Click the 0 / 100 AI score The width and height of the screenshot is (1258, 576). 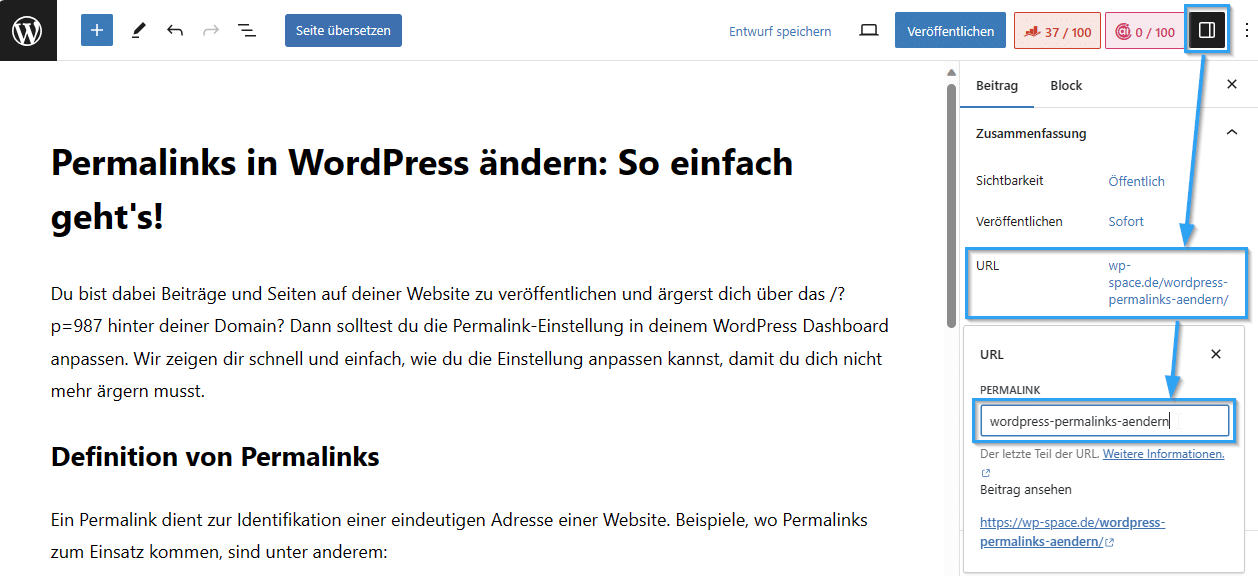[1145, 31]
